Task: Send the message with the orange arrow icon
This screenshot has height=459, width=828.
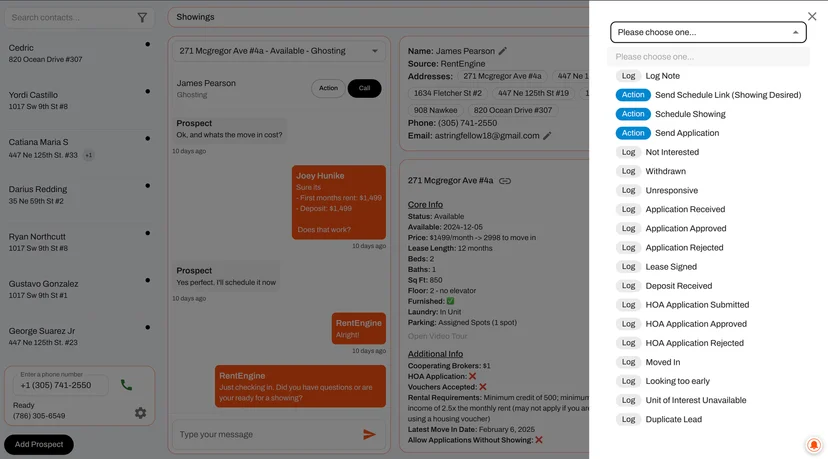Action: click(369, 435)
